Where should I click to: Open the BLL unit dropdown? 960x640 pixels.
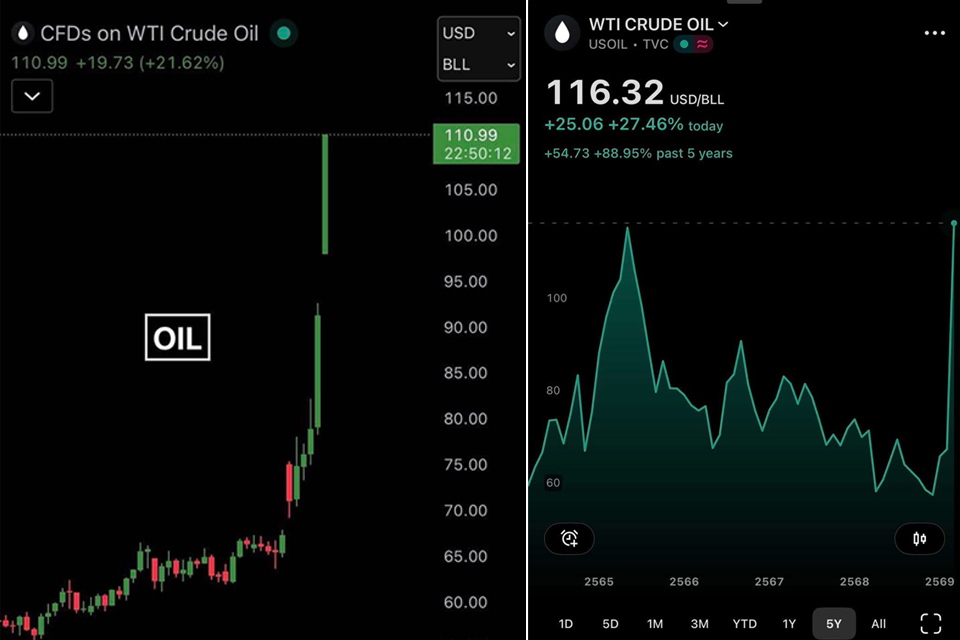pos(479,65)
